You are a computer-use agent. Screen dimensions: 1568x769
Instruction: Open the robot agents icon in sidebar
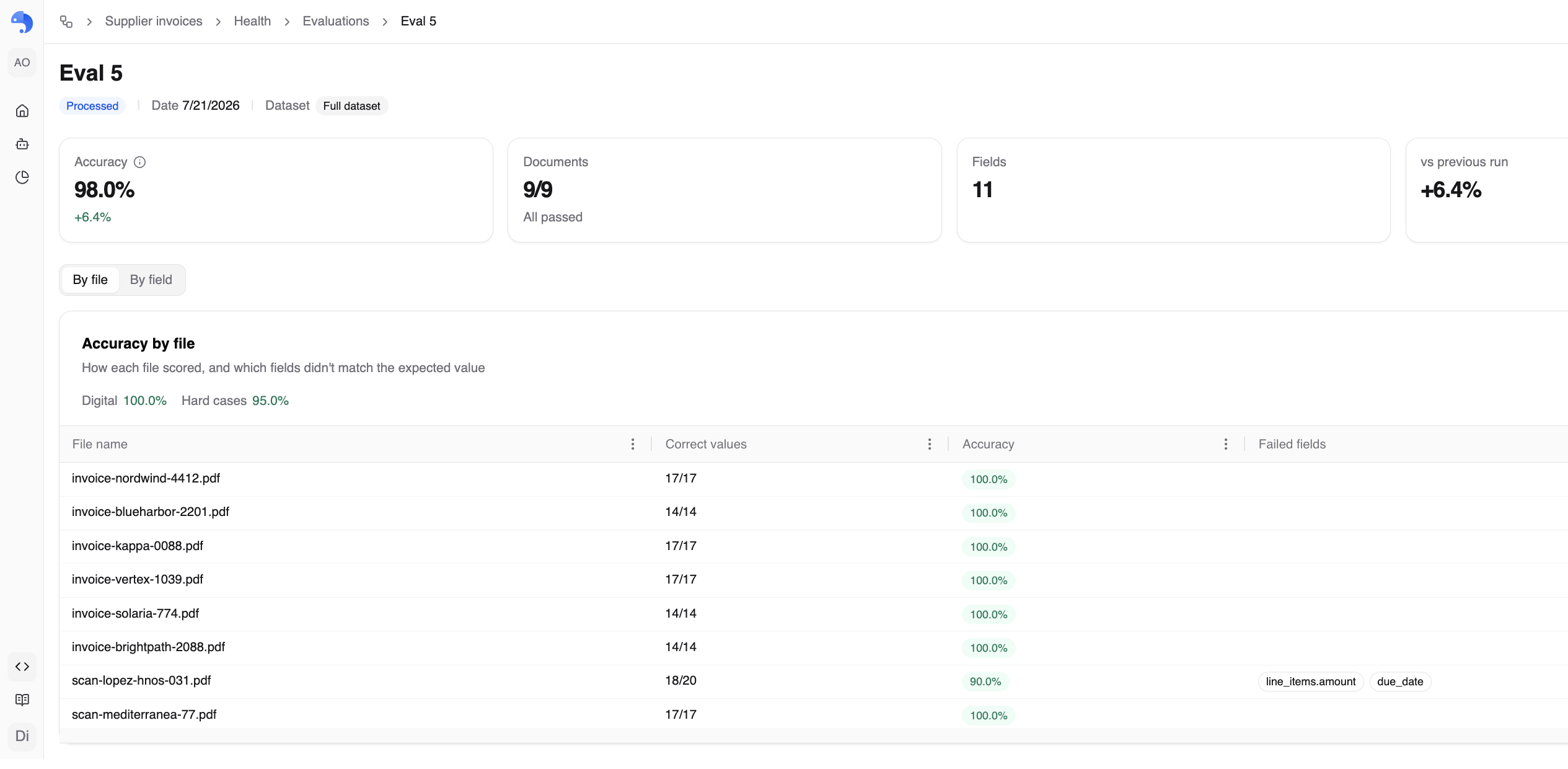22,144
